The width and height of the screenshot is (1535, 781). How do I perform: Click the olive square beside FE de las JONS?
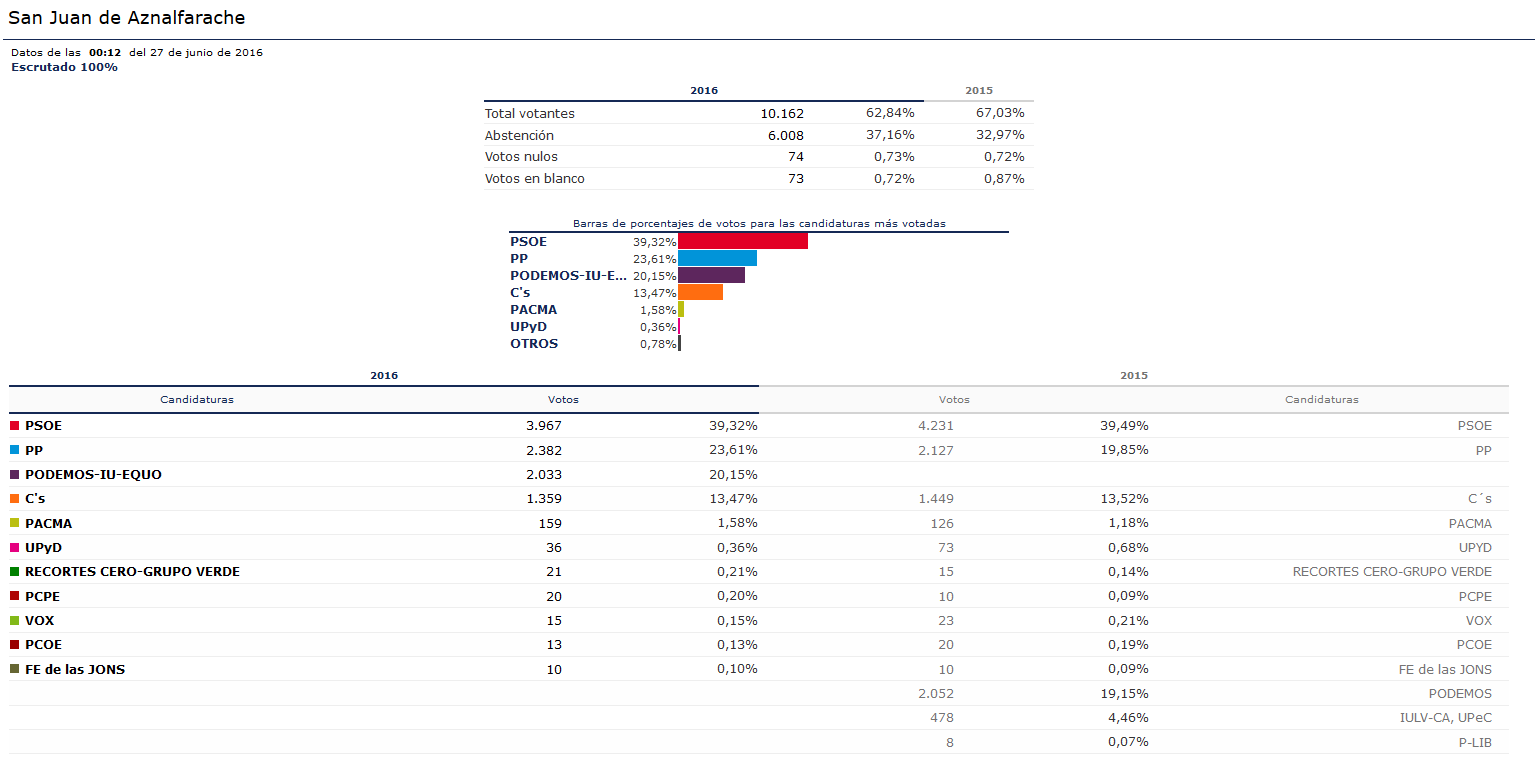[x=15, y=670]
